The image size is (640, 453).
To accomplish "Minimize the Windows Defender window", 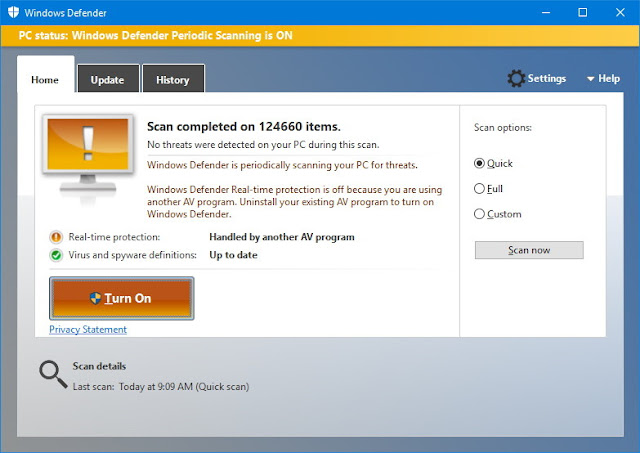I will coord(546,12).
